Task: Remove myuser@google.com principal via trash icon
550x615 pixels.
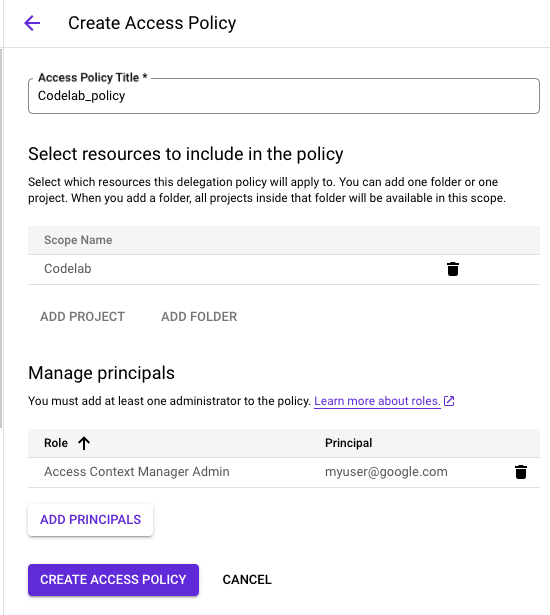Action: pos(521,472)
